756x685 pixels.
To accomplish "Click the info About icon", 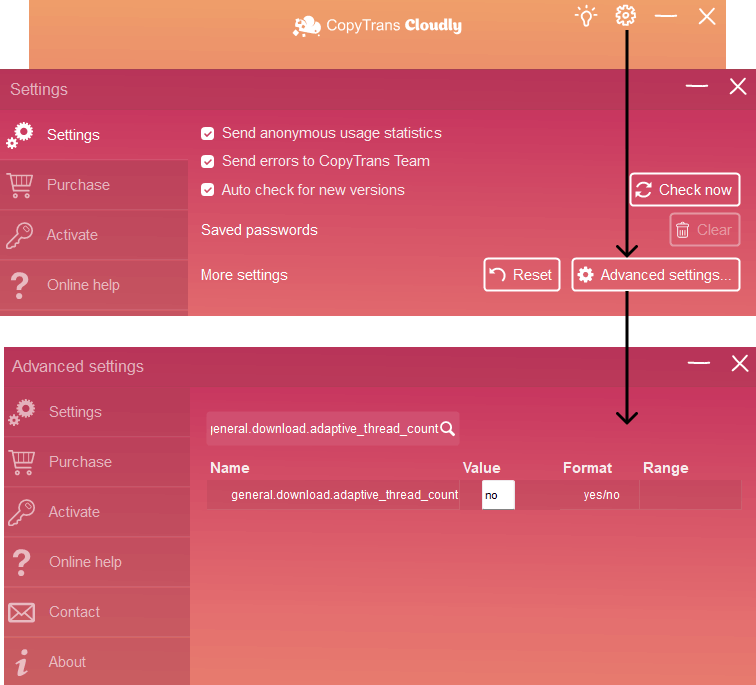I will [x=21, y=662].
